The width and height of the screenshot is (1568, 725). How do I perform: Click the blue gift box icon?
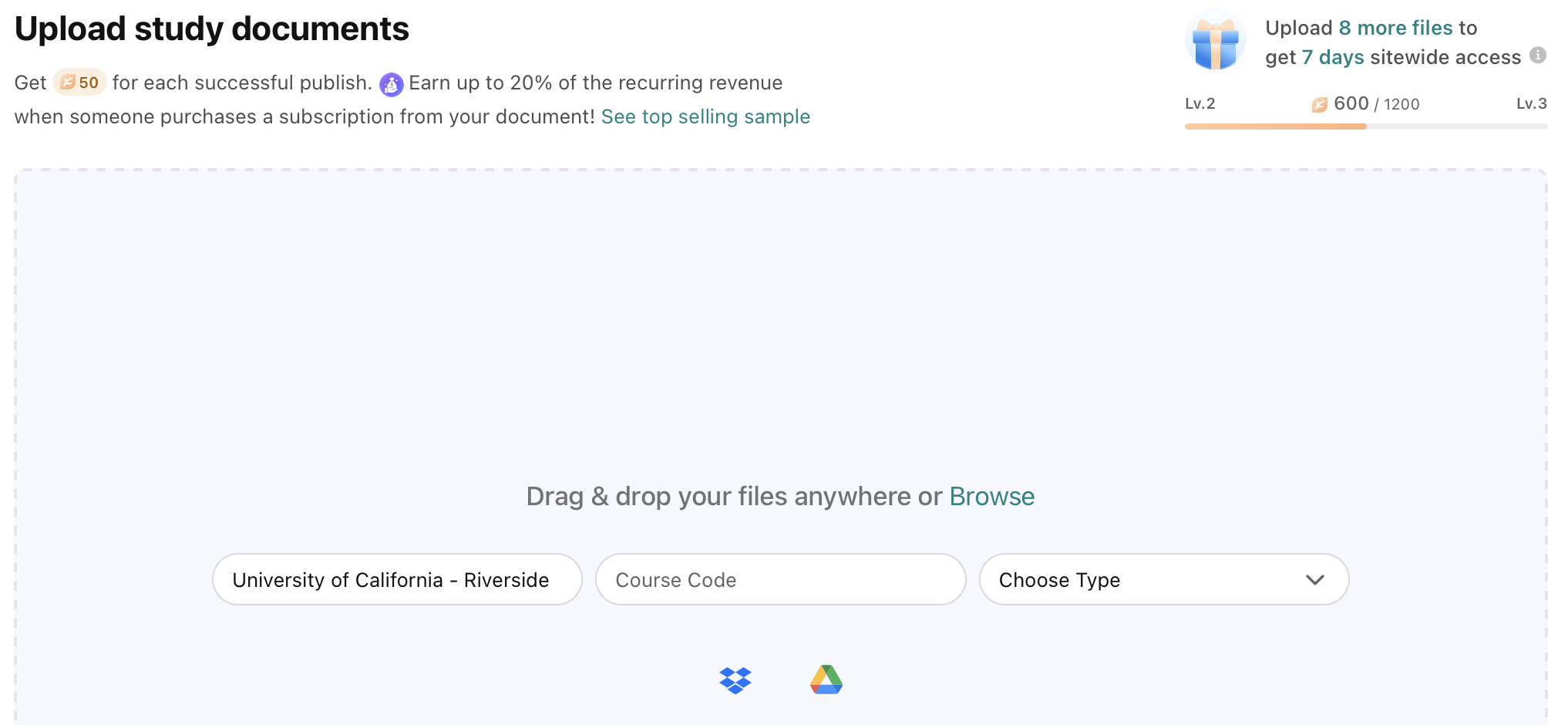(1216, 42)
